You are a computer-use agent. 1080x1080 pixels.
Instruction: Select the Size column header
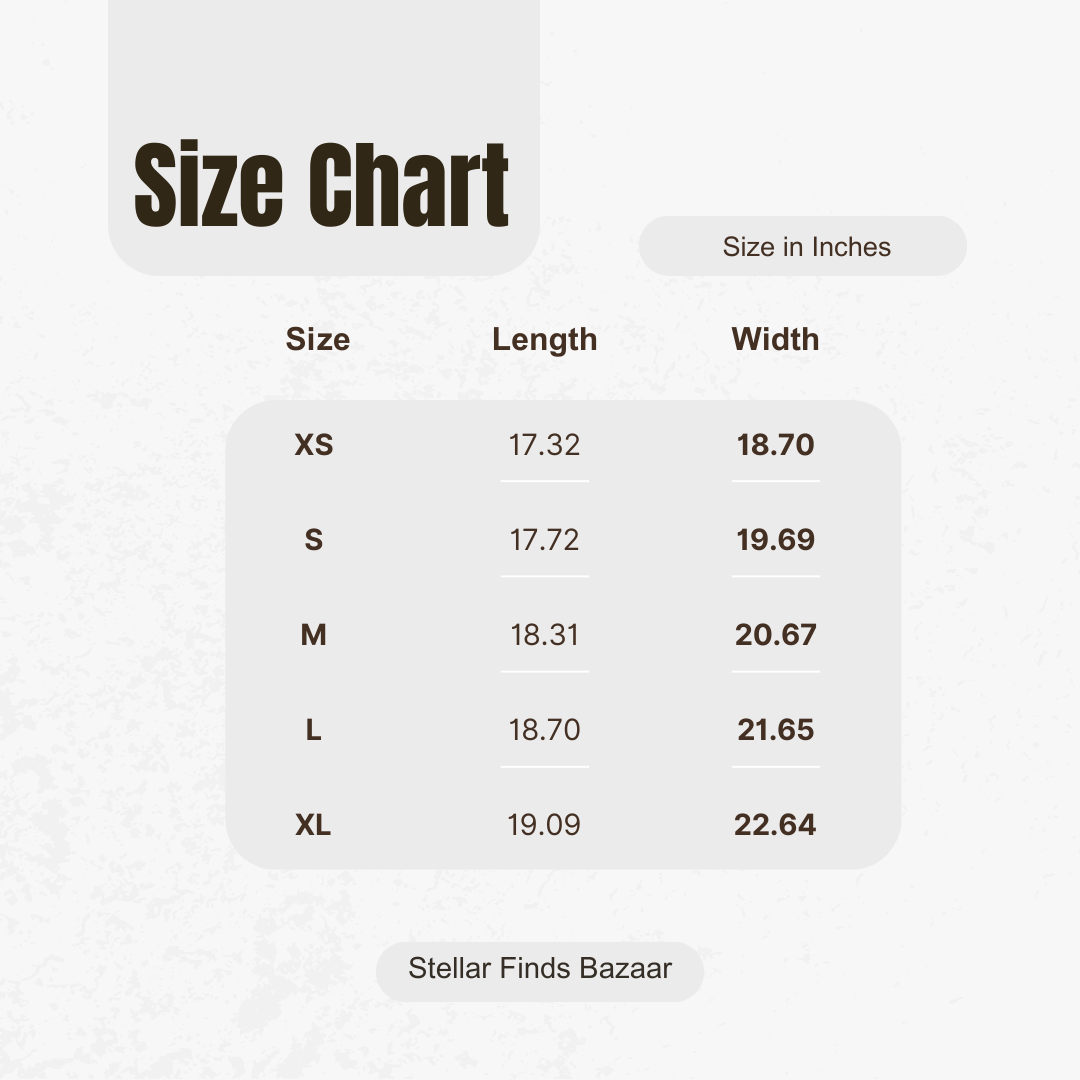click(318, 339)
